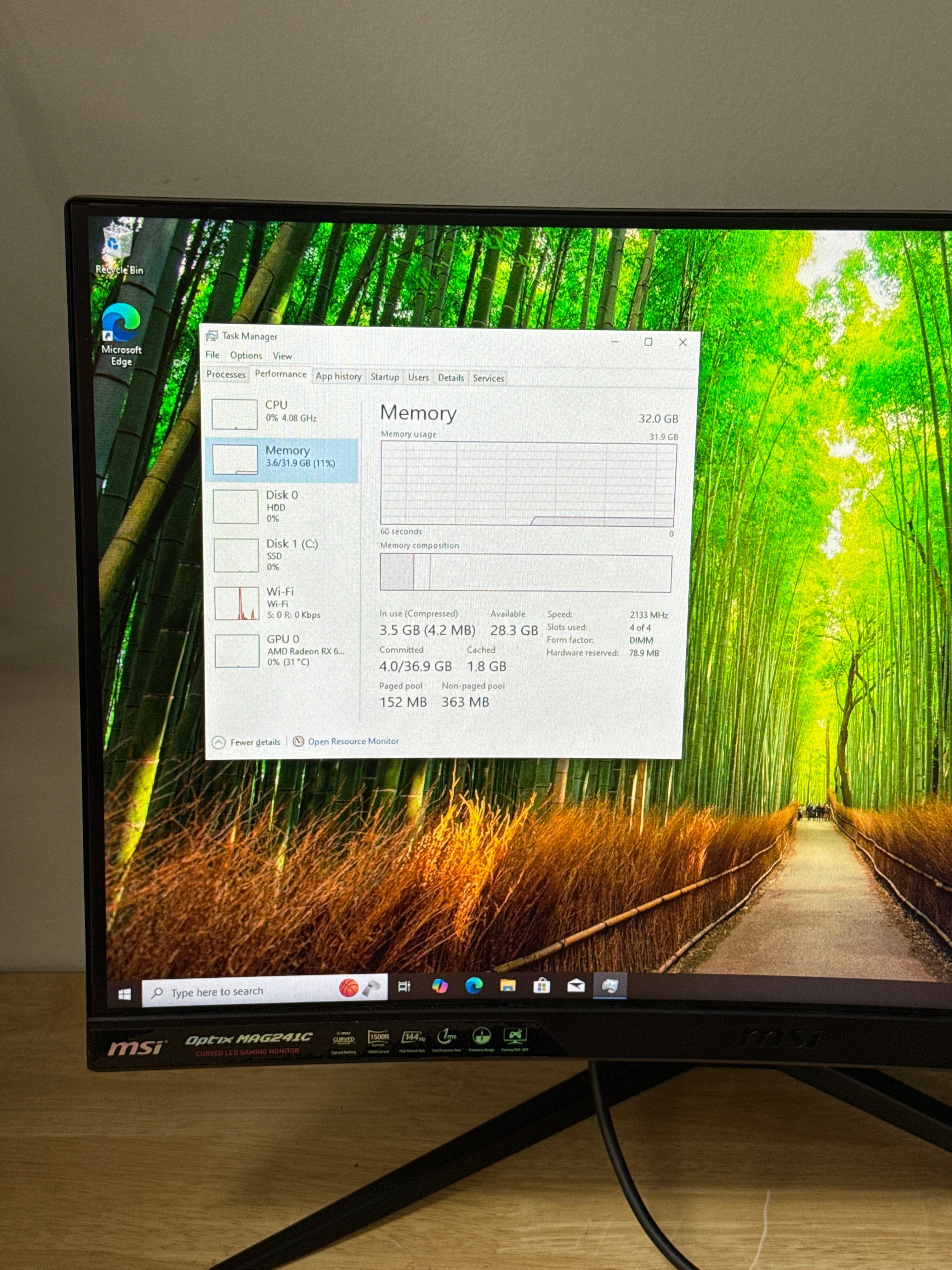This screenshot has width=952, height=1270.
Task: Switch to the Services tab
Action: click(488, 378)
